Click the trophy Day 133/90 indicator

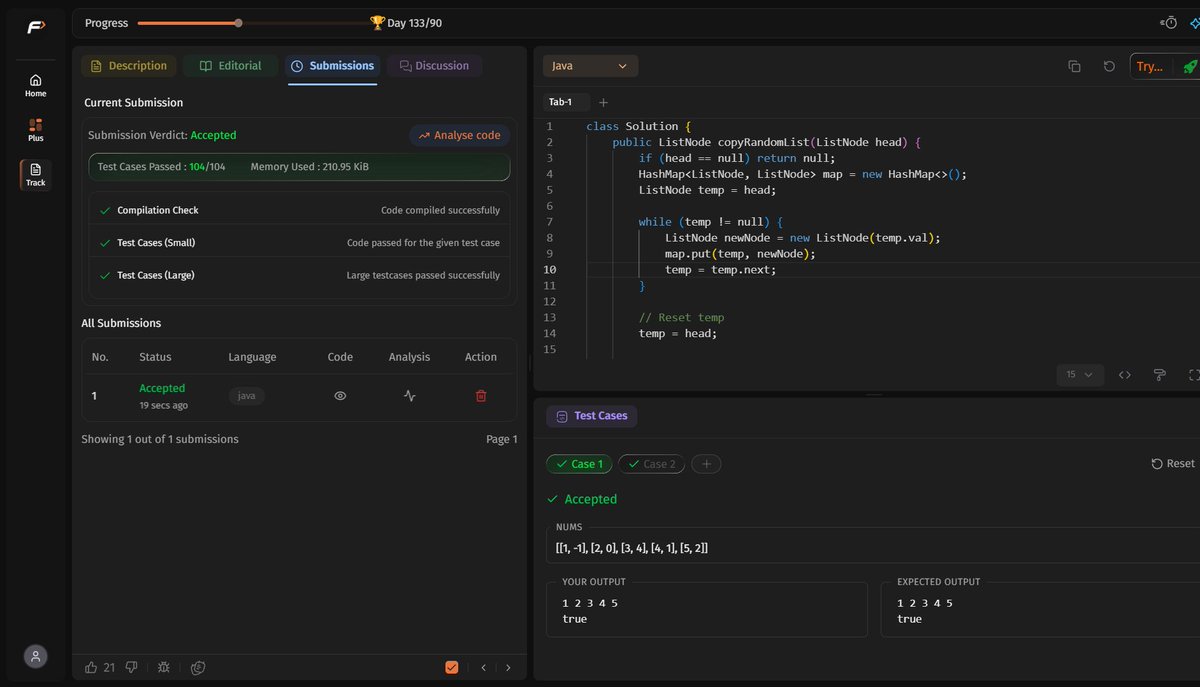tap(405, 23)
